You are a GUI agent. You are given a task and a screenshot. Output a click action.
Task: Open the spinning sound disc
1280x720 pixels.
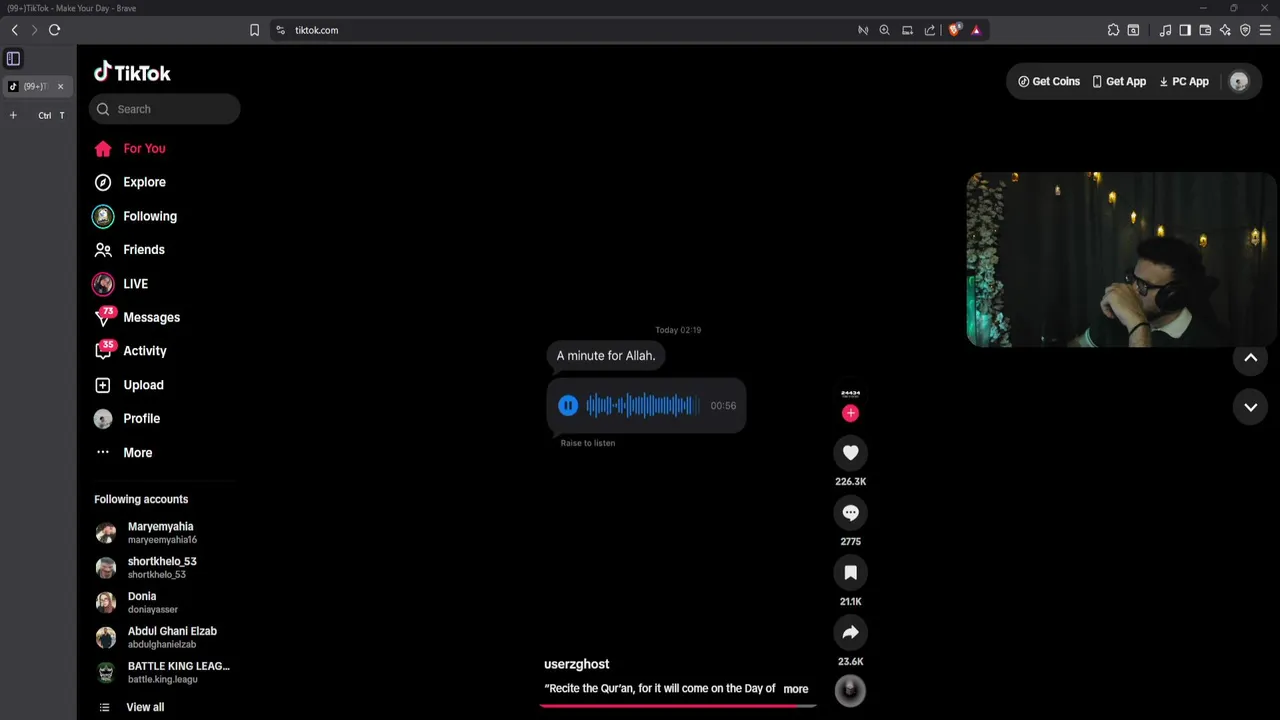pos(850,691)
